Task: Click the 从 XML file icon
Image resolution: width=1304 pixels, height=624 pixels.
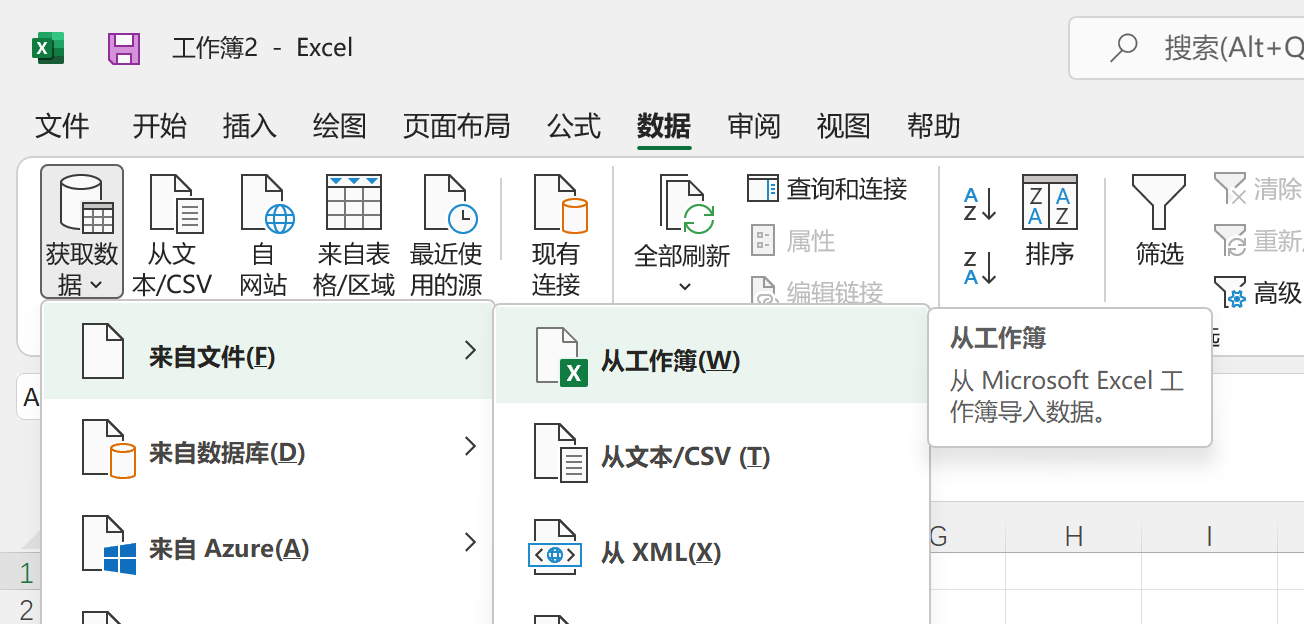Action: tap(555, 547)
